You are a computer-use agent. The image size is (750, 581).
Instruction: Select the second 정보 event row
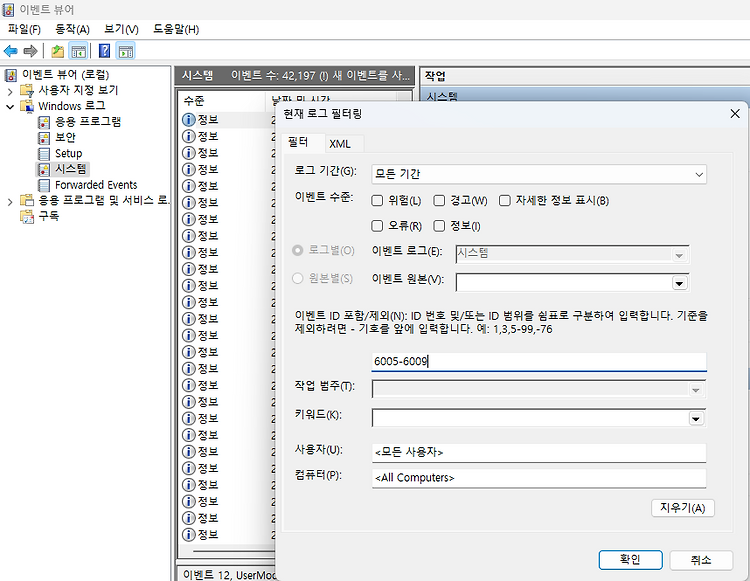[x=227, y=136]
